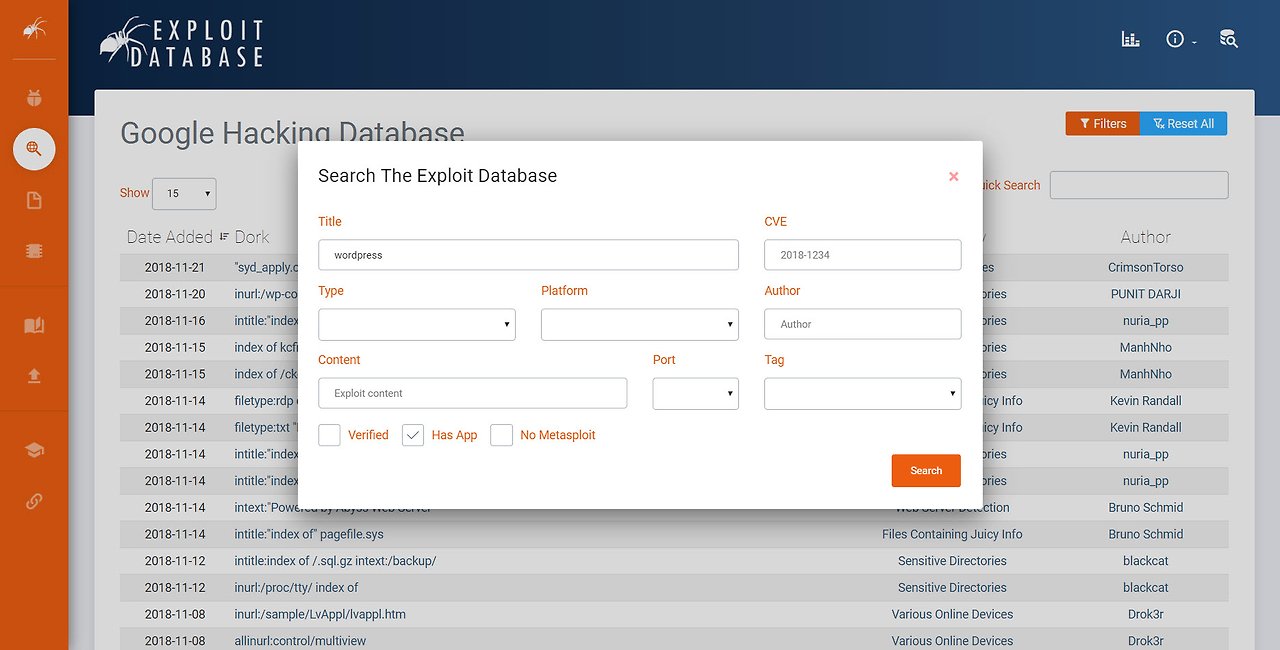Click Various Online Devices in multiview row
This screenshot has width=1280, height=650.
click(952, 641)
